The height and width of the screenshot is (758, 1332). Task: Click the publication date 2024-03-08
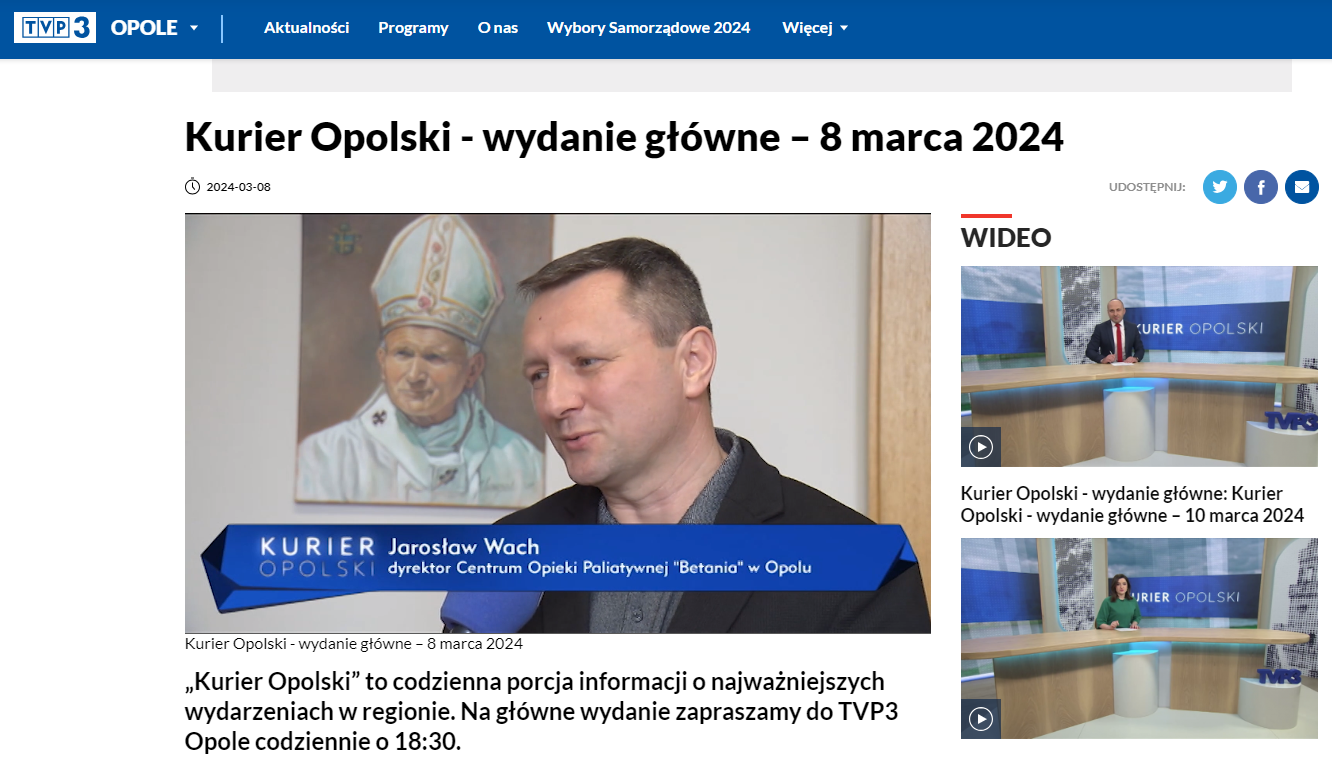click(x=239, y=187)
